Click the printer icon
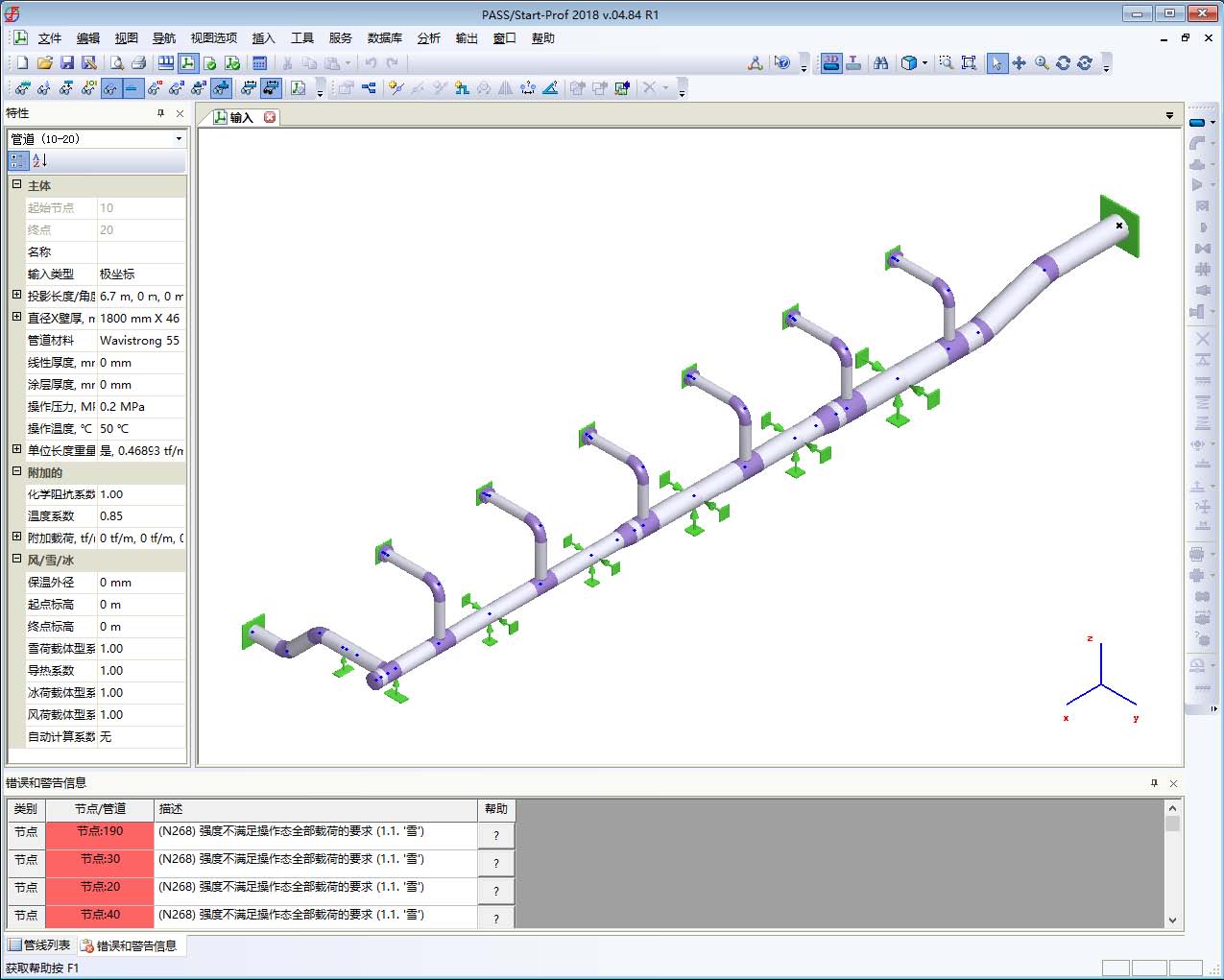1224x980 pixels. click(x=138, y=63)
